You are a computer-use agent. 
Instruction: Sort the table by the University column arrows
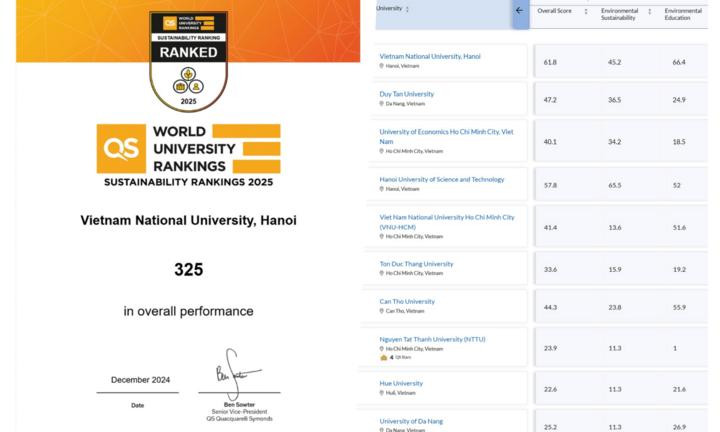click(x=407, y=9)
